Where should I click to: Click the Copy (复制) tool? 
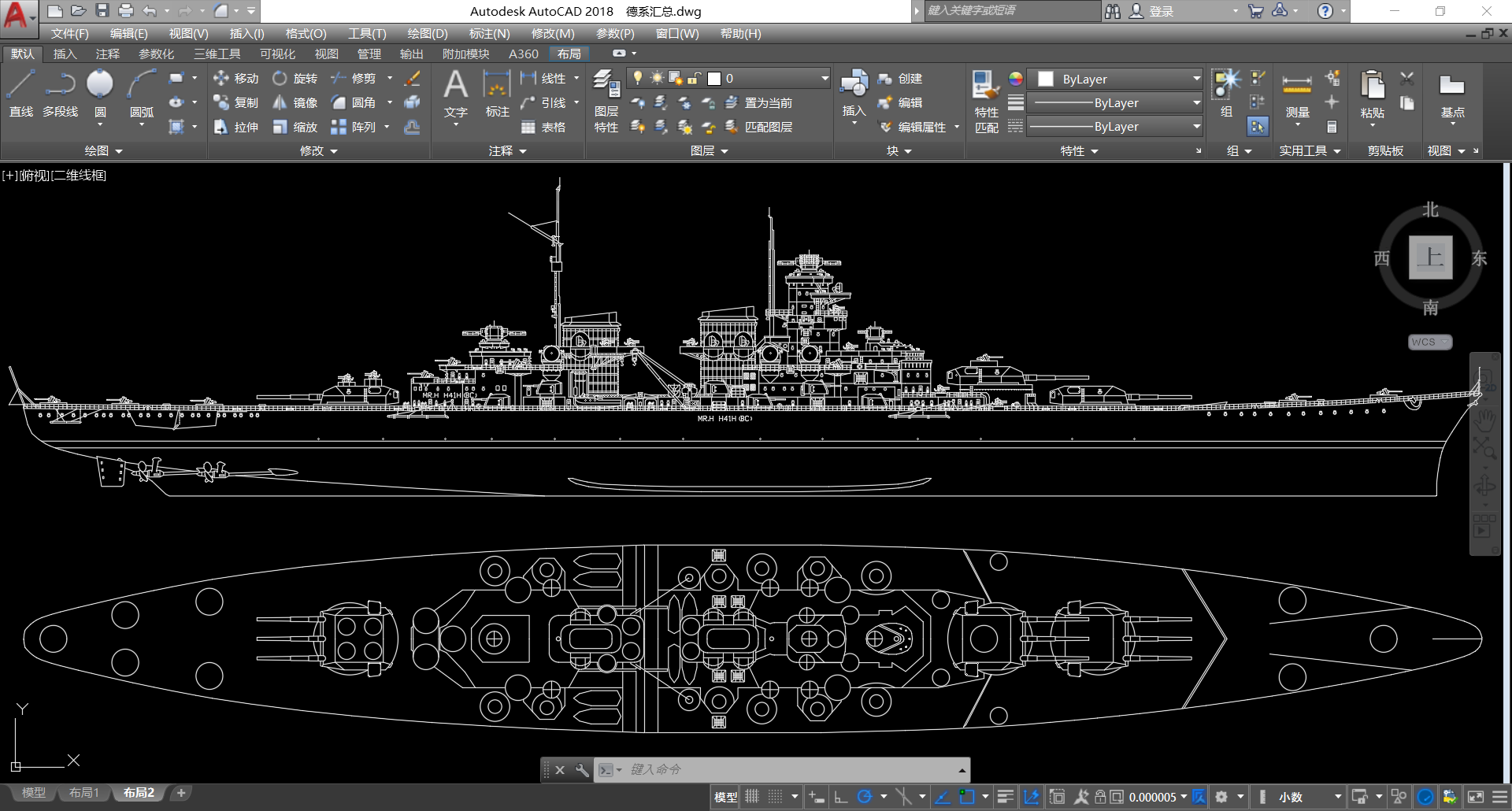click(x=235, y=103)
